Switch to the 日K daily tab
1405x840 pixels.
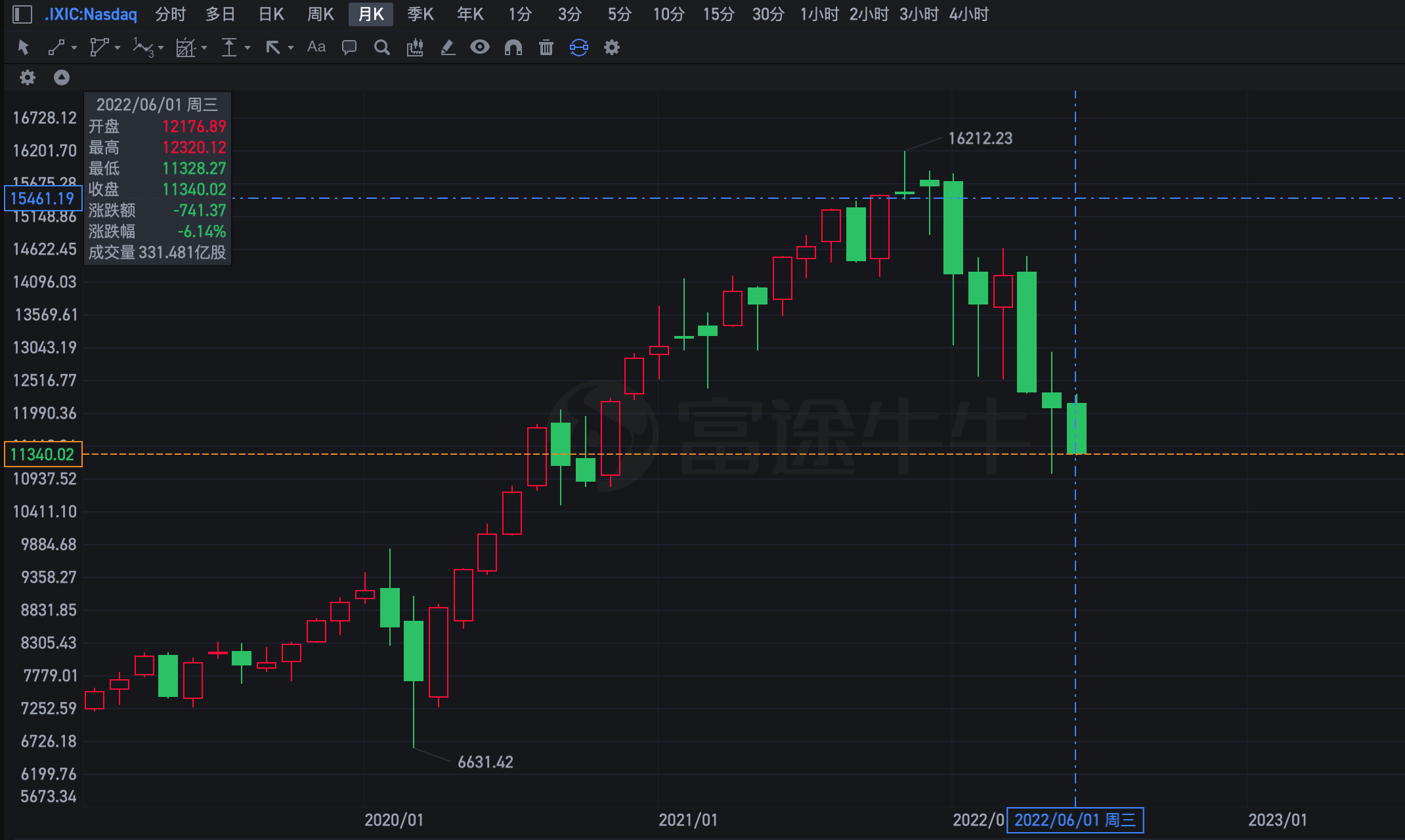click(271, 14)
